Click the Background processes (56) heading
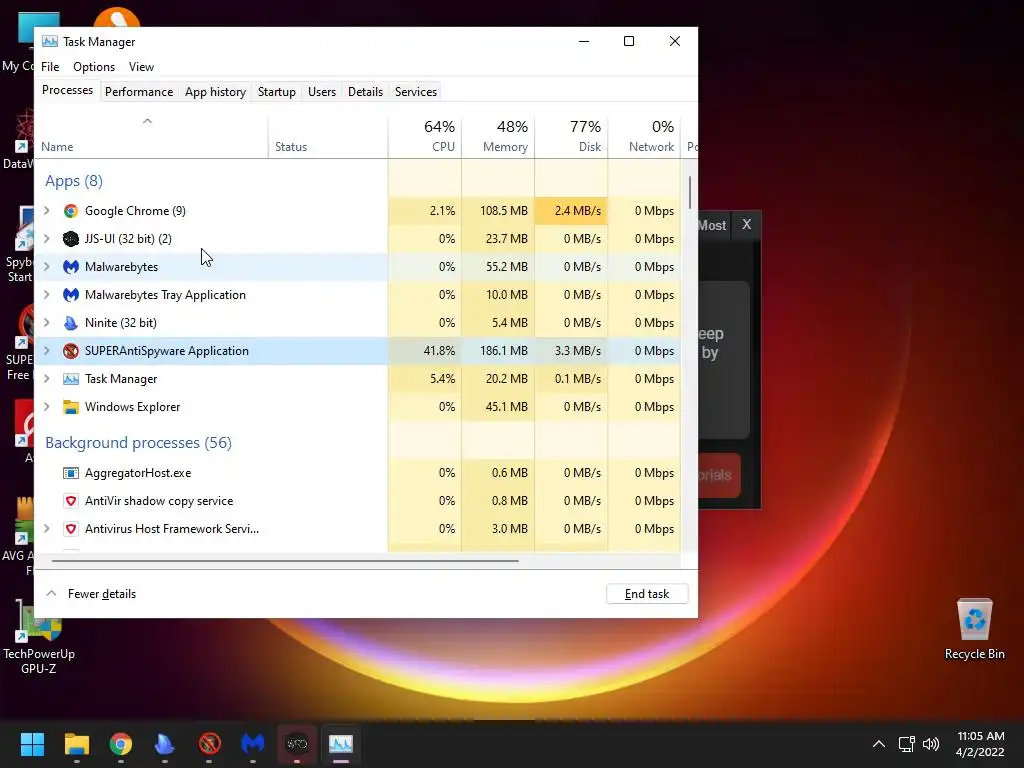Viewport: 1024px width, 768px height. click(x=138, y=443)
